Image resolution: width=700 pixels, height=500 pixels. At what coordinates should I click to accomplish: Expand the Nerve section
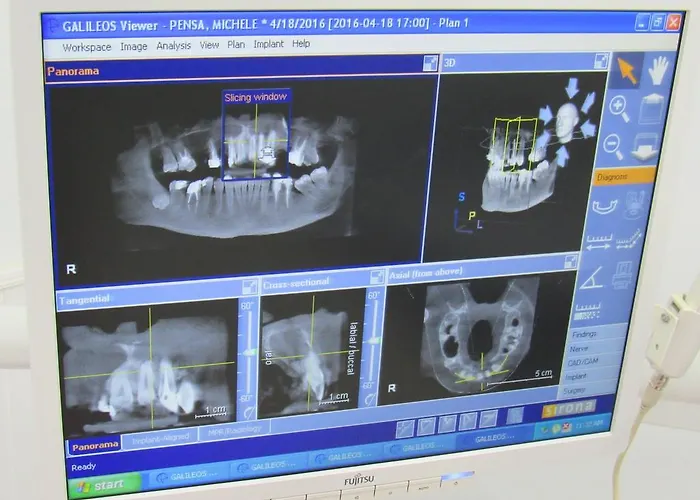click(585, 350)
